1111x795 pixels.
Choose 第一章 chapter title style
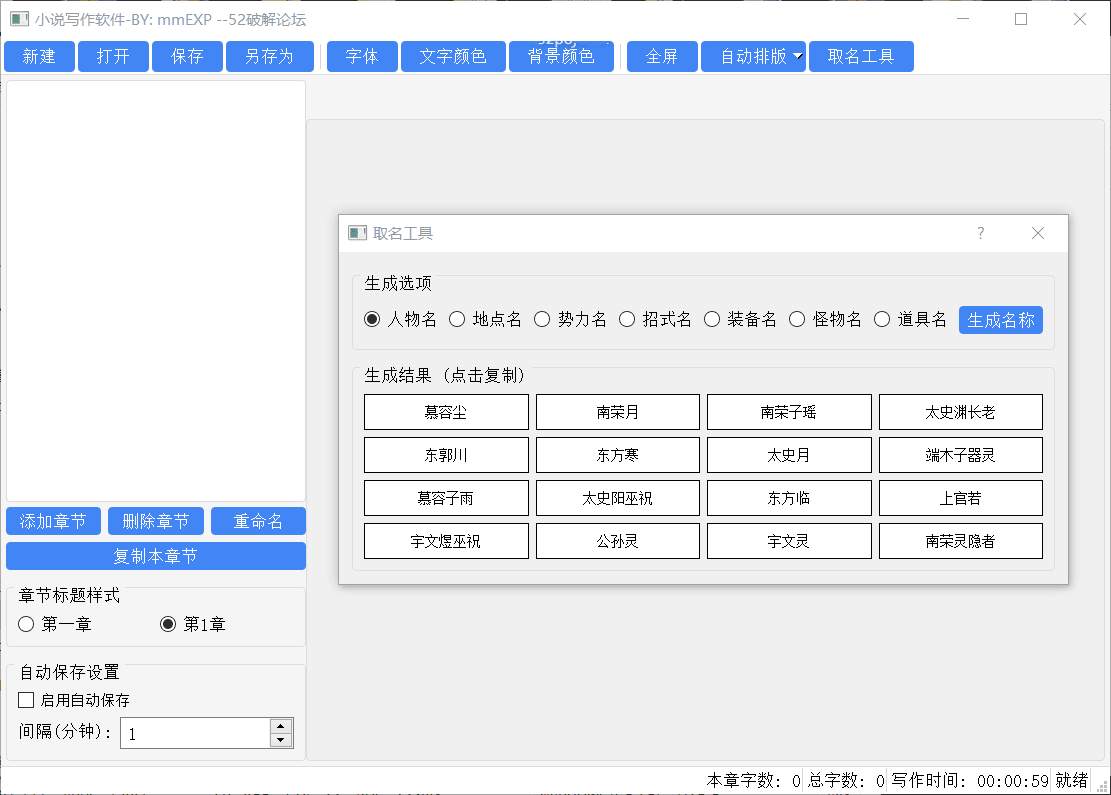point(26,625)
